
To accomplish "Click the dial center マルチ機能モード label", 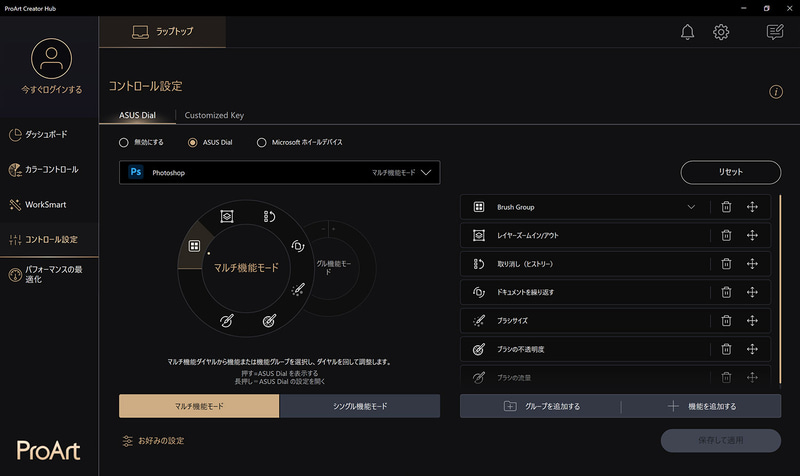I will click(246, 267).
